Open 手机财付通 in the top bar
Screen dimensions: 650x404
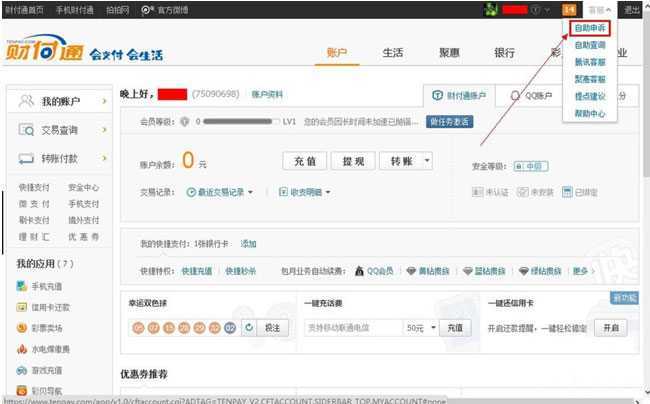tap(75, 10)
